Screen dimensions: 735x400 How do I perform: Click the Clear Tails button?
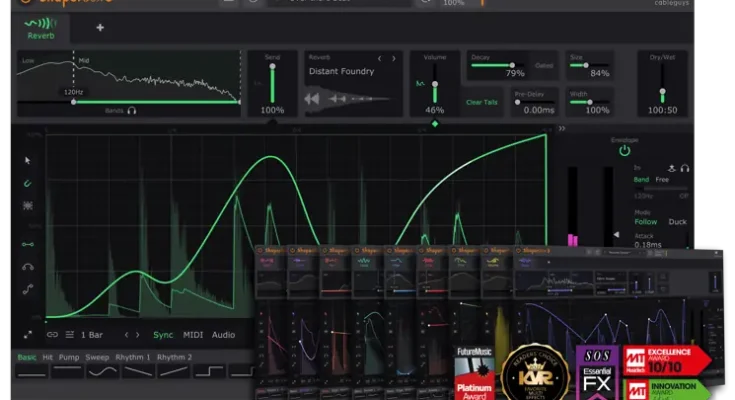coord(484,102)
